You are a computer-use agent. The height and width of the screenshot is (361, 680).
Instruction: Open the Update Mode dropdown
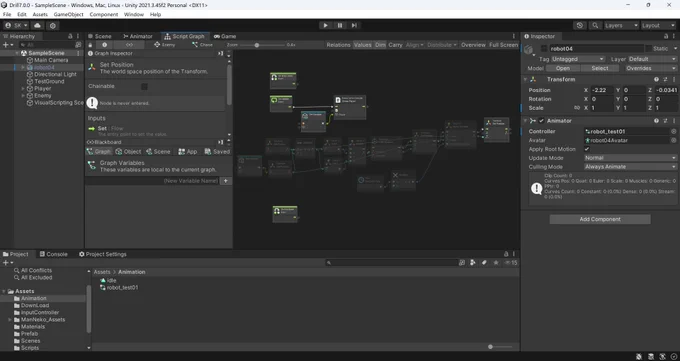(x=630, y=158)
